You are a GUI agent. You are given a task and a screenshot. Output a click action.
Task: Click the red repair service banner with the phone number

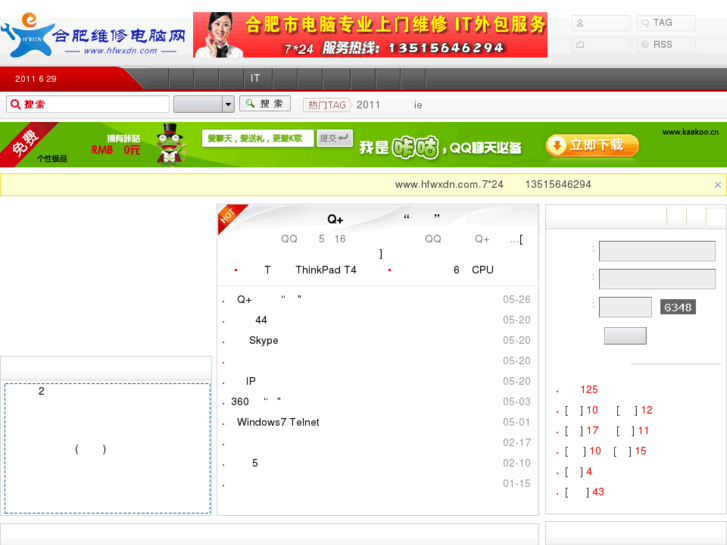click(370, 35)
